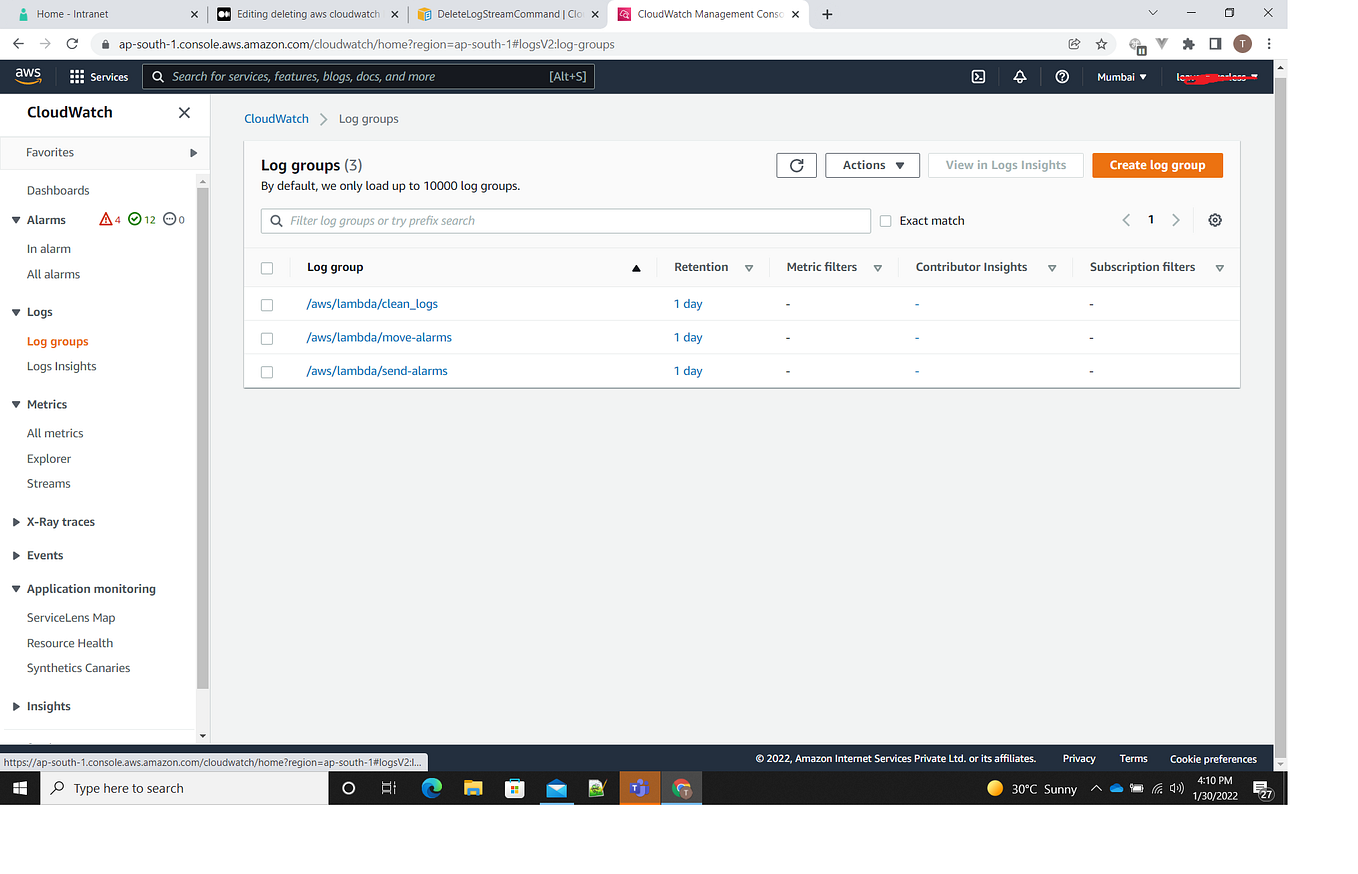Open the /aws/lambda/send-alarms log group
1358x874 pixels.
pyautogui.click(x=377, y=370)
